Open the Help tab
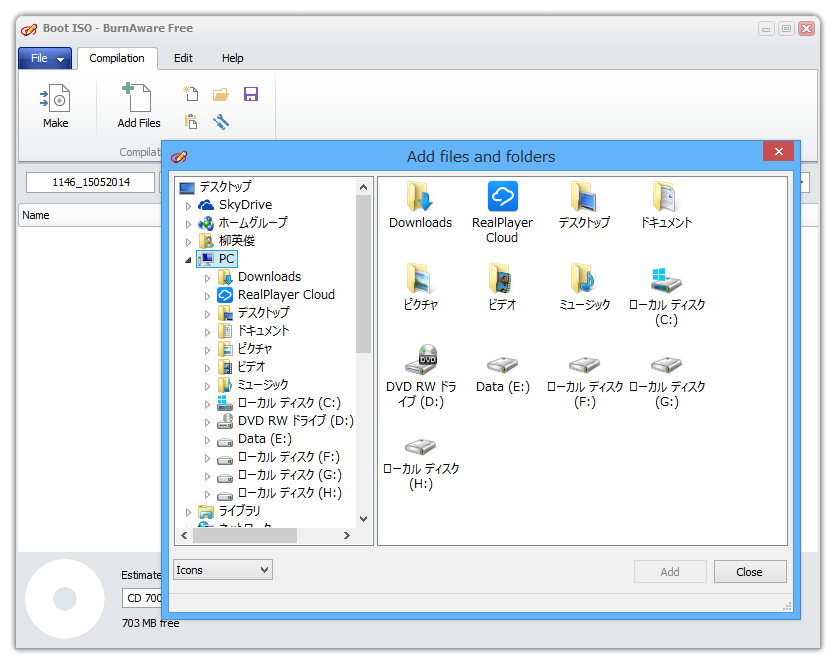The height and width of the screenshot is (664, 836). (232, 58)
